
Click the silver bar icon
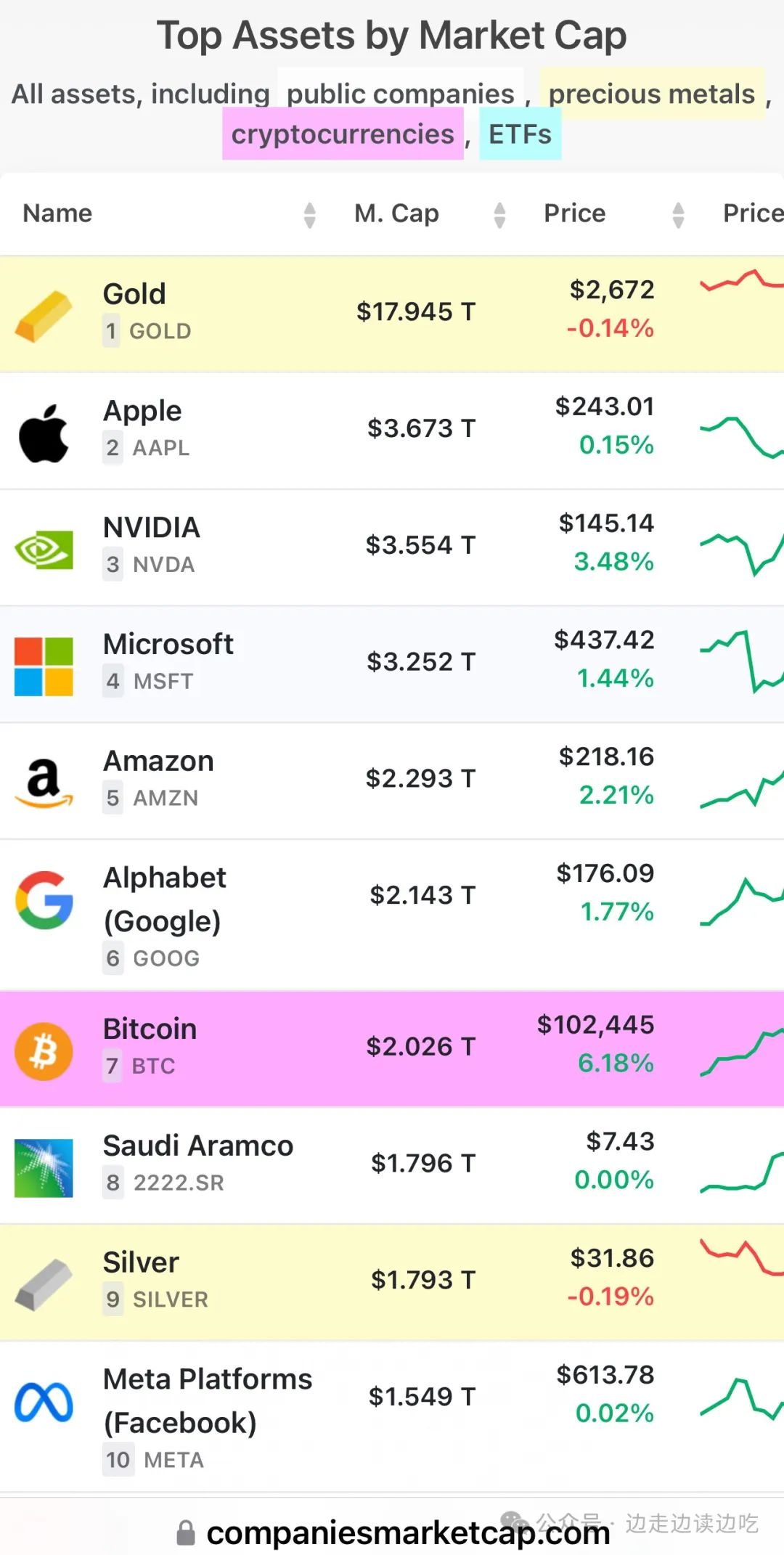pos(44,1284)
